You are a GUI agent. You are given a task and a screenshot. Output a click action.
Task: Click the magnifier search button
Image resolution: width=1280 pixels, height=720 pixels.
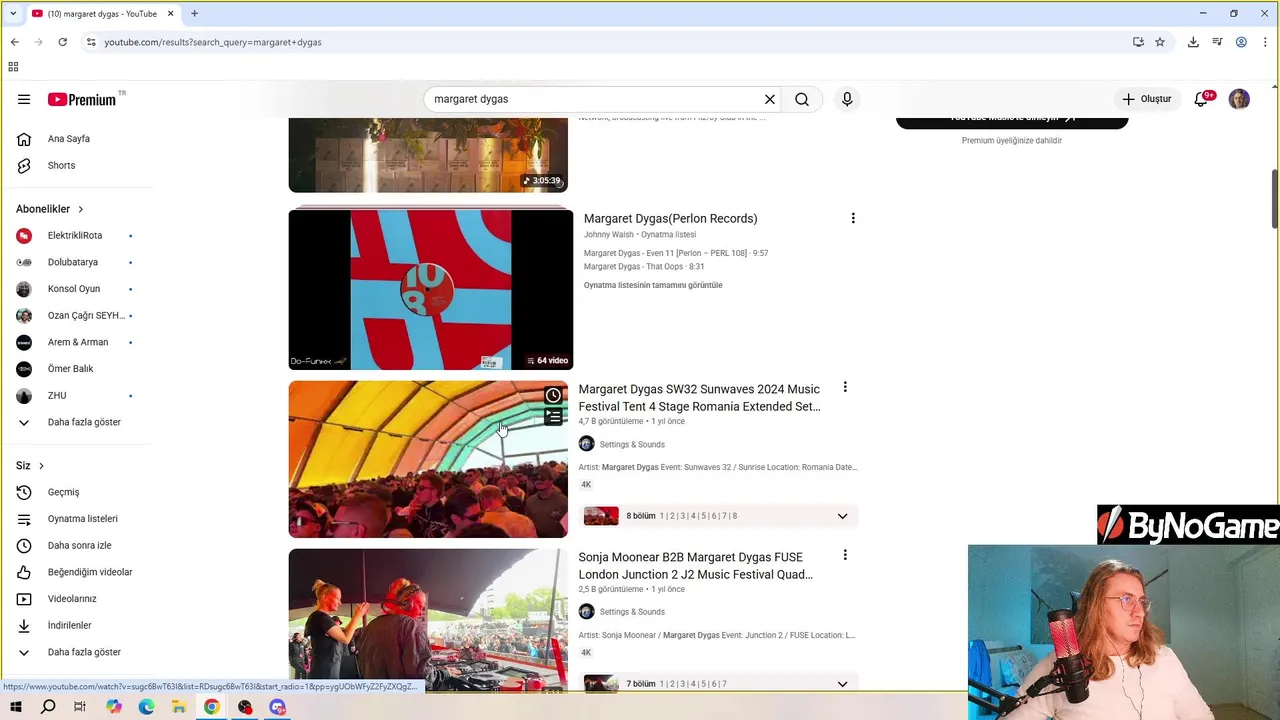coord(802,99)
